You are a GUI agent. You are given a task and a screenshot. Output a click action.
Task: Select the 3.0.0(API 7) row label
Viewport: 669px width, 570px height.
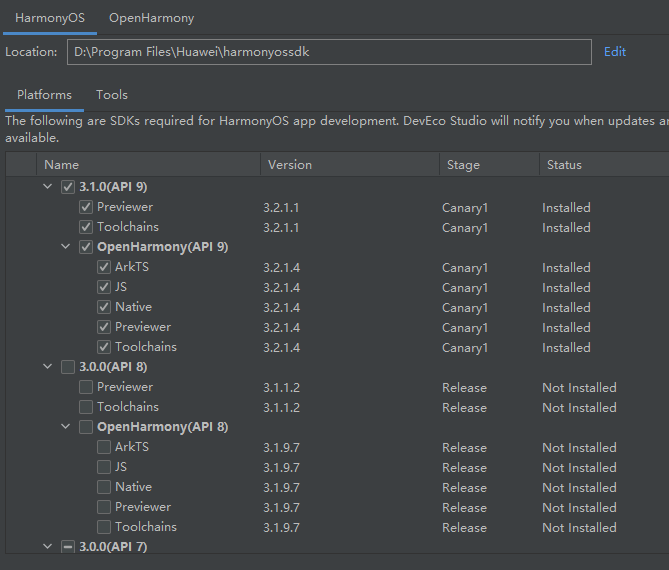(113, 547)
